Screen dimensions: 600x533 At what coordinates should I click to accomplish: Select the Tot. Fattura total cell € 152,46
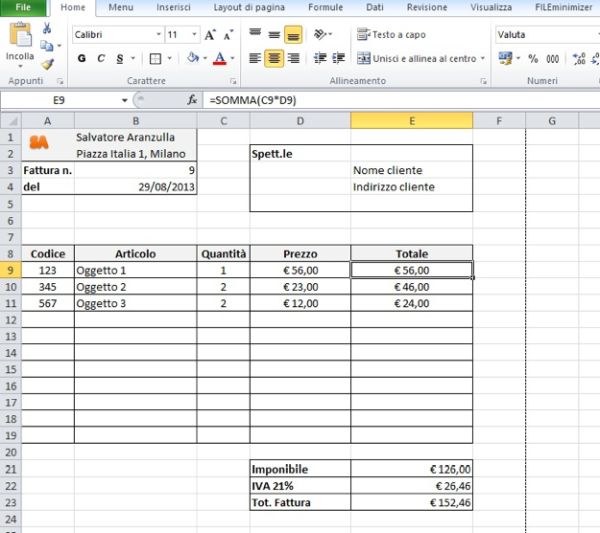411,502
